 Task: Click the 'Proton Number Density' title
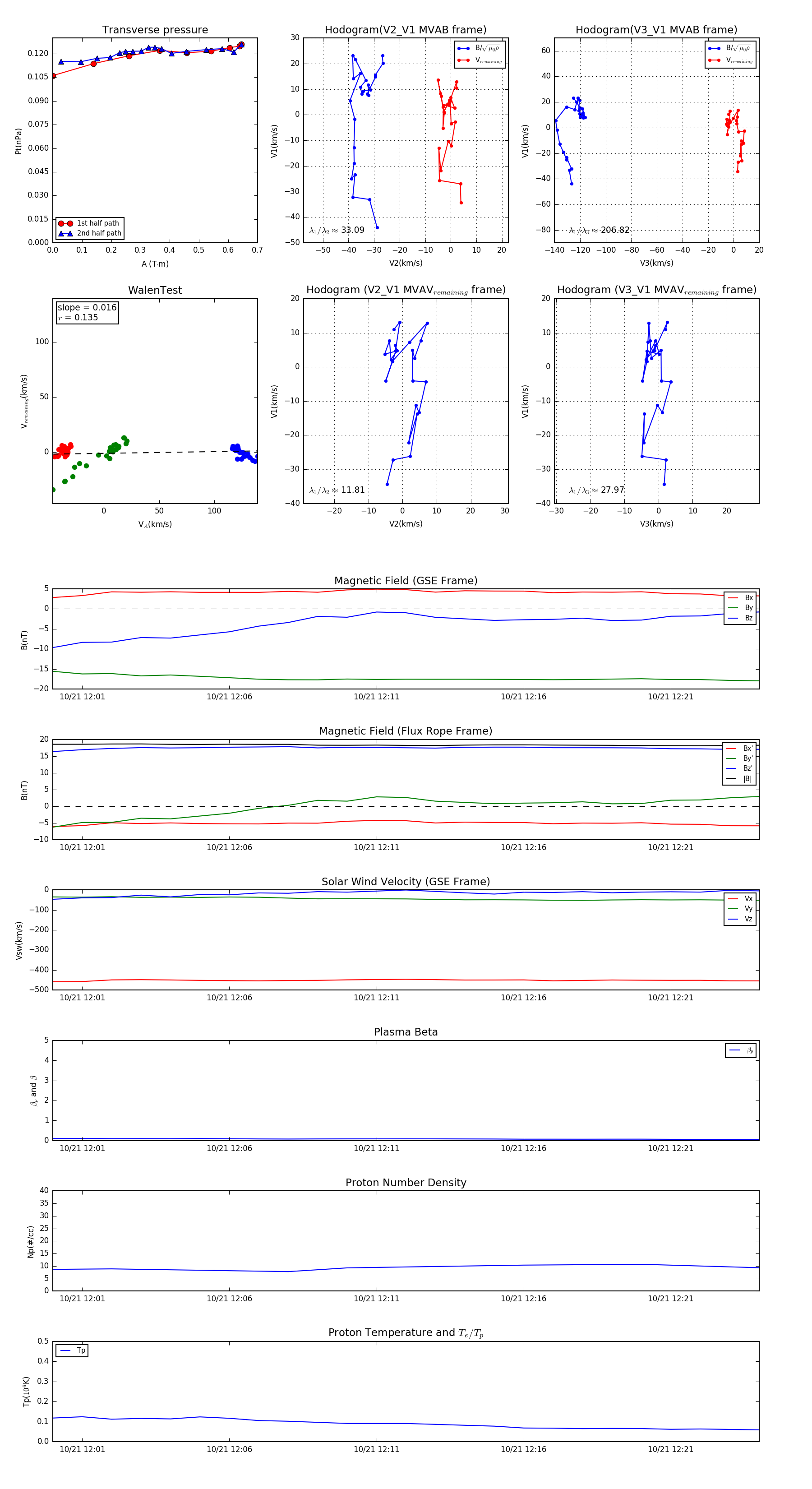[x=406, y=1183]
